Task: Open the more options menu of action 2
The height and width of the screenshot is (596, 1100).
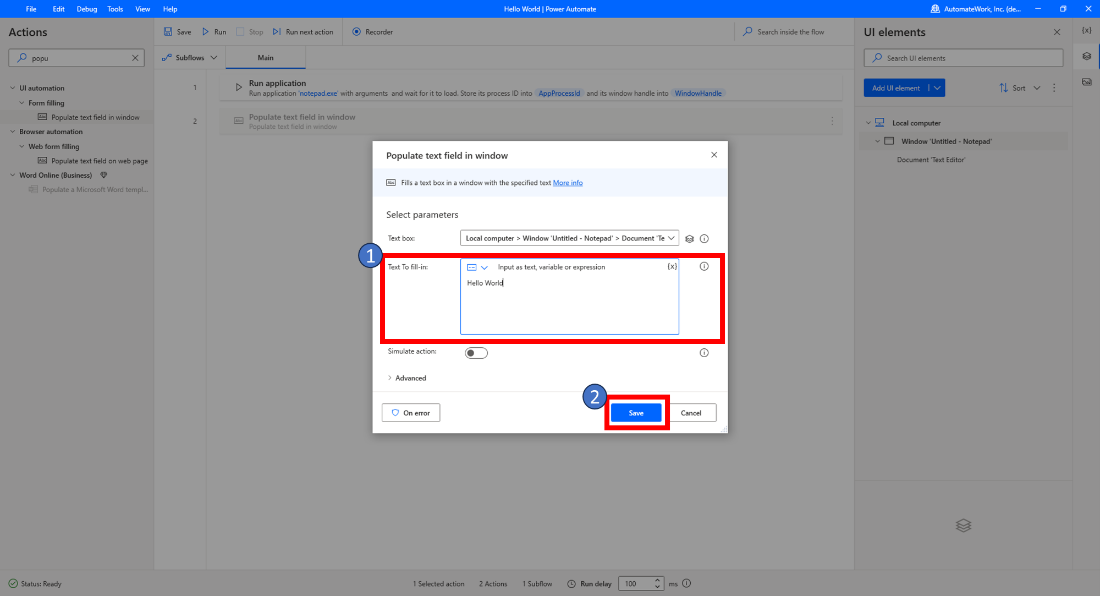Action: pos(833,121)
